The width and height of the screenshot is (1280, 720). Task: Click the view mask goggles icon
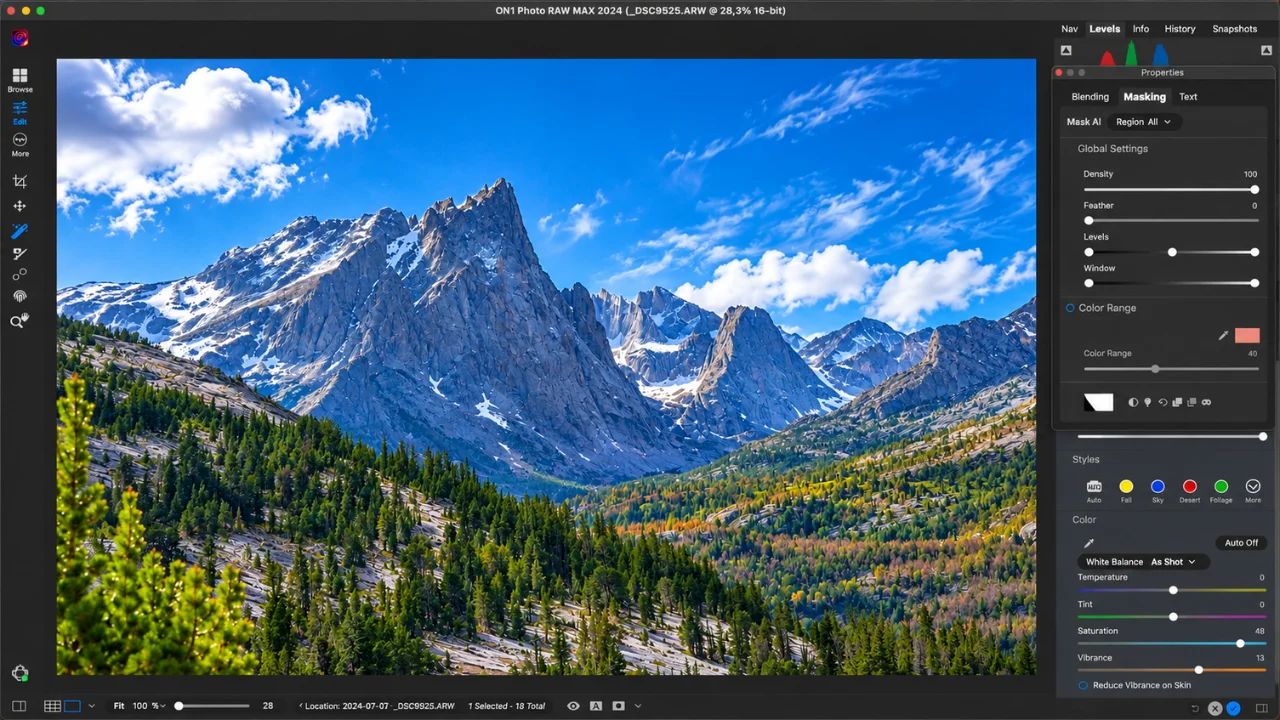1206,402
